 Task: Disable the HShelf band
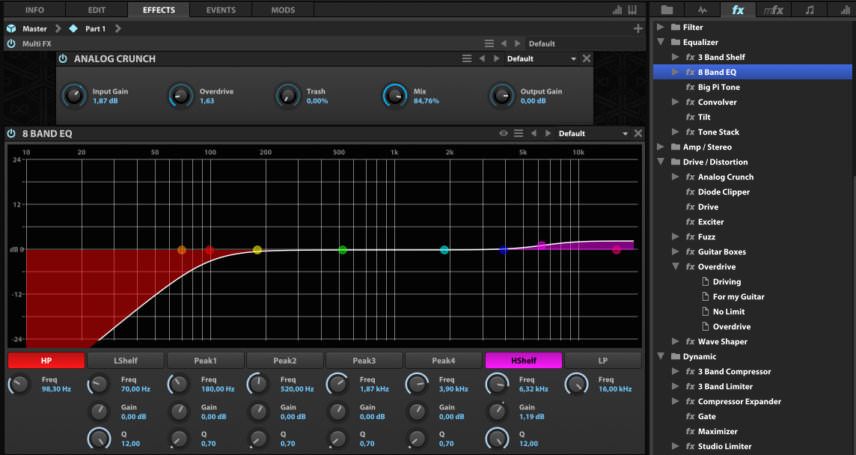click(524, 361)
